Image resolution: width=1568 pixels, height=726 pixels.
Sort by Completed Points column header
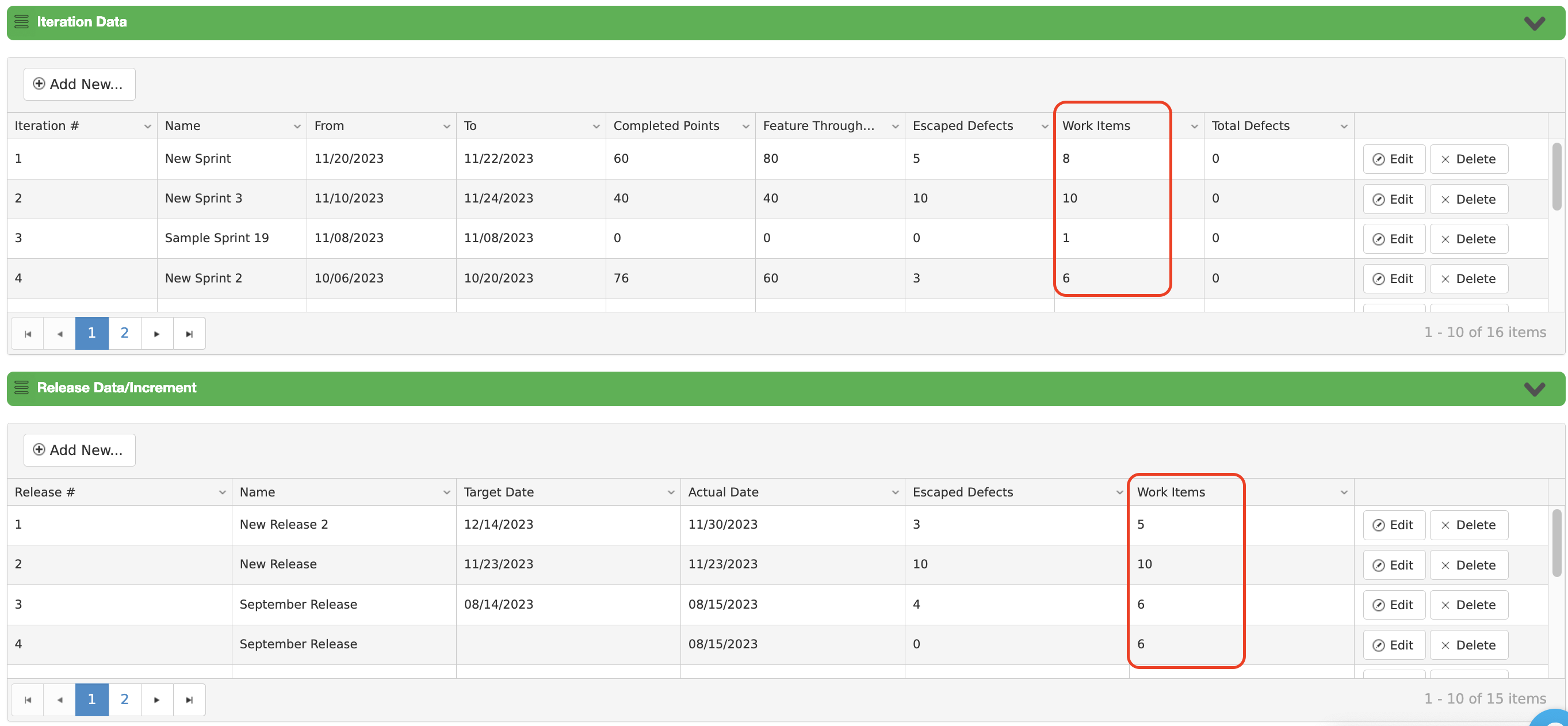(666, 126)
